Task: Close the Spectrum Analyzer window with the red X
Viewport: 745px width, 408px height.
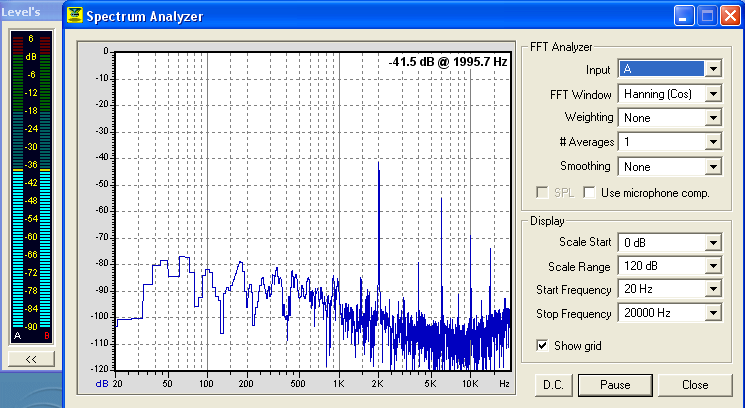Action: click(x=730, y=16)
